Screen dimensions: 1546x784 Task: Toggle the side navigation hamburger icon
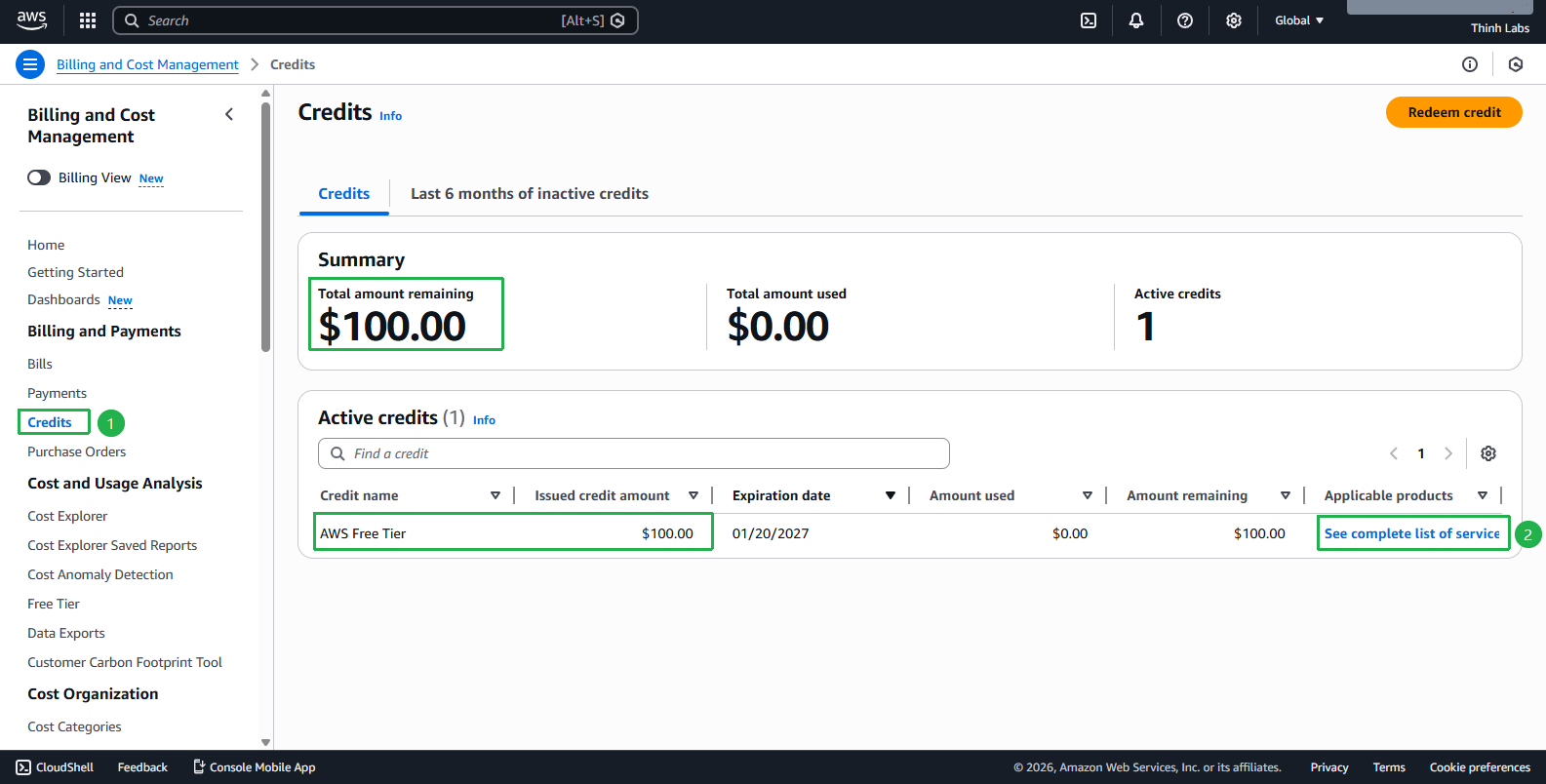pyautogui.click(x=30, y=64)
